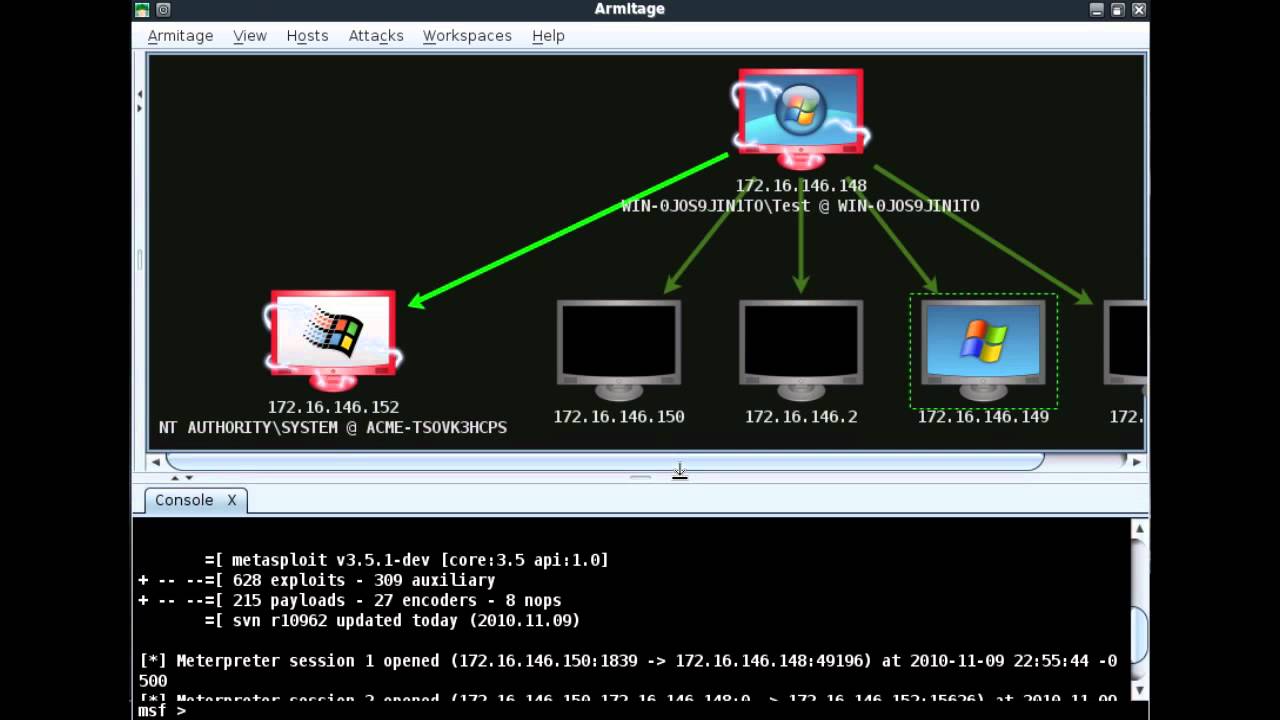Close the Console tab with X
1280x720 pixels.
tap(231, 500)
